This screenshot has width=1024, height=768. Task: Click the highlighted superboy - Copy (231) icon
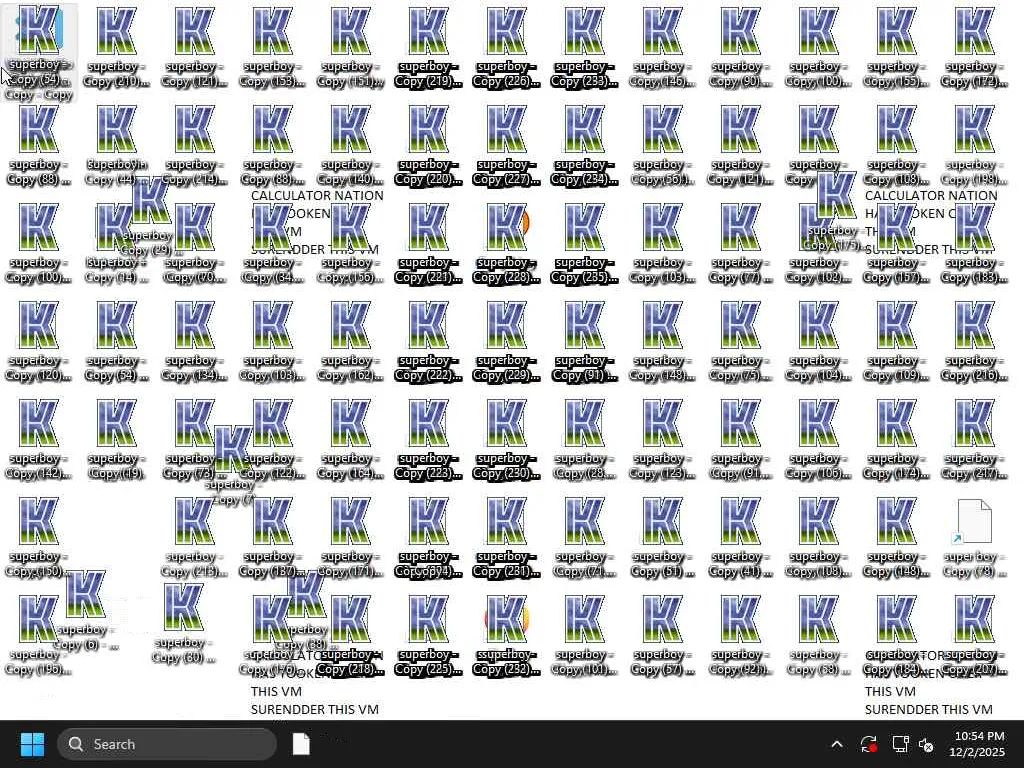point(506,537)
